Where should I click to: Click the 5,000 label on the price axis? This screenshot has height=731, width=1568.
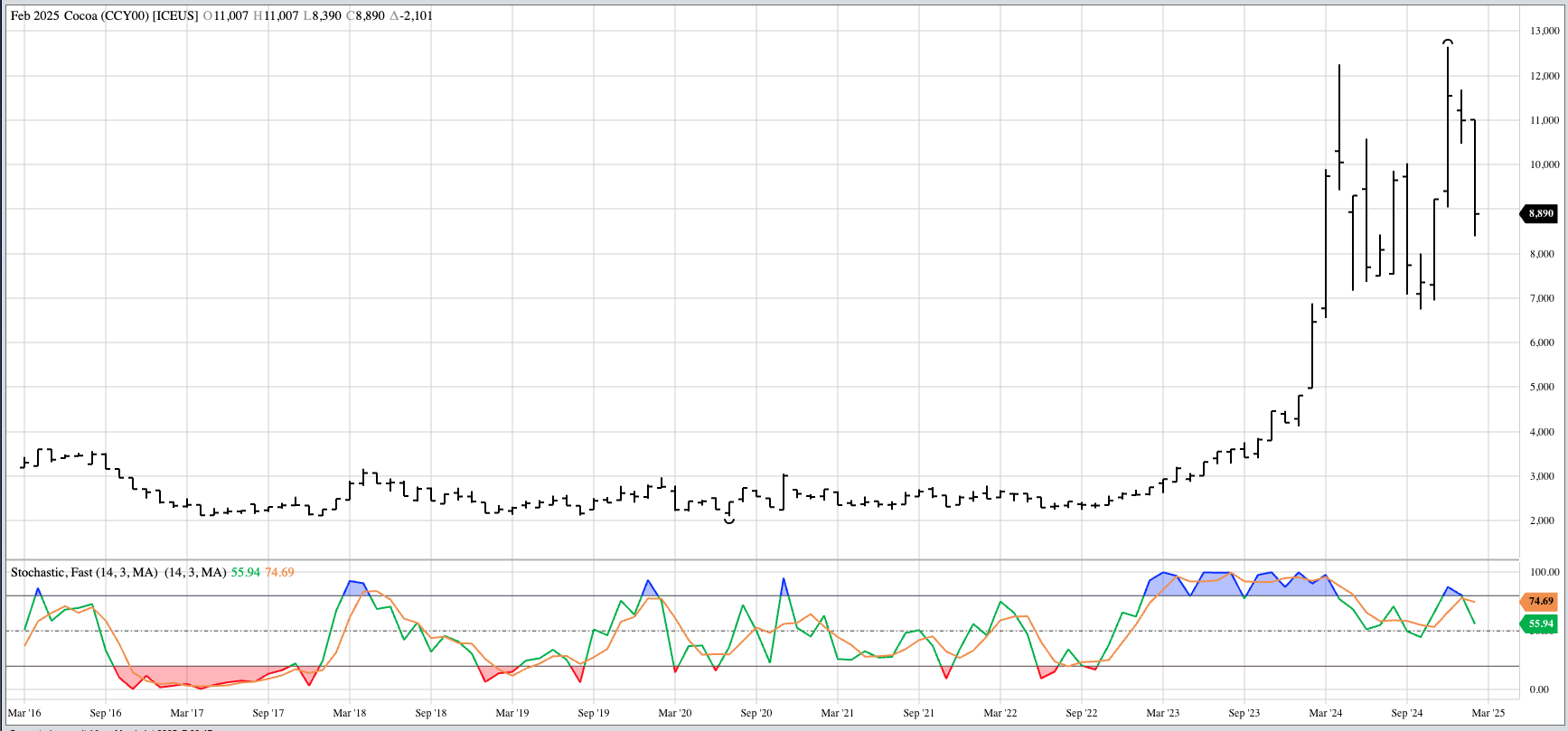coord(1542,387)
